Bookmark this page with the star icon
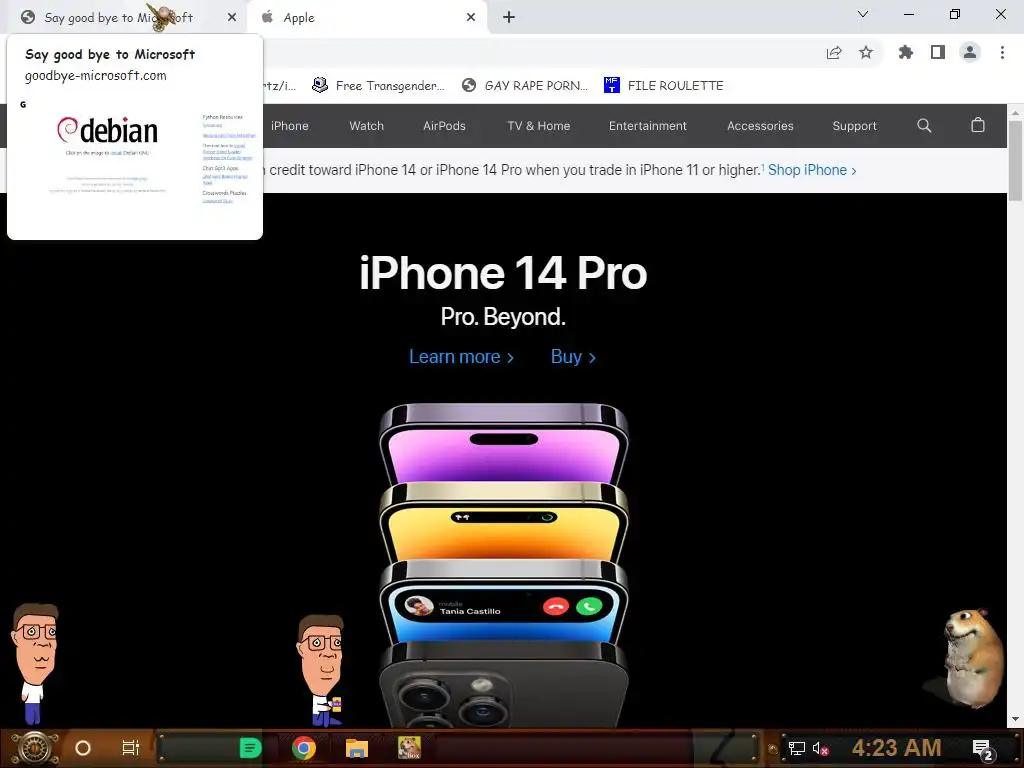 (x=866, y=52)
